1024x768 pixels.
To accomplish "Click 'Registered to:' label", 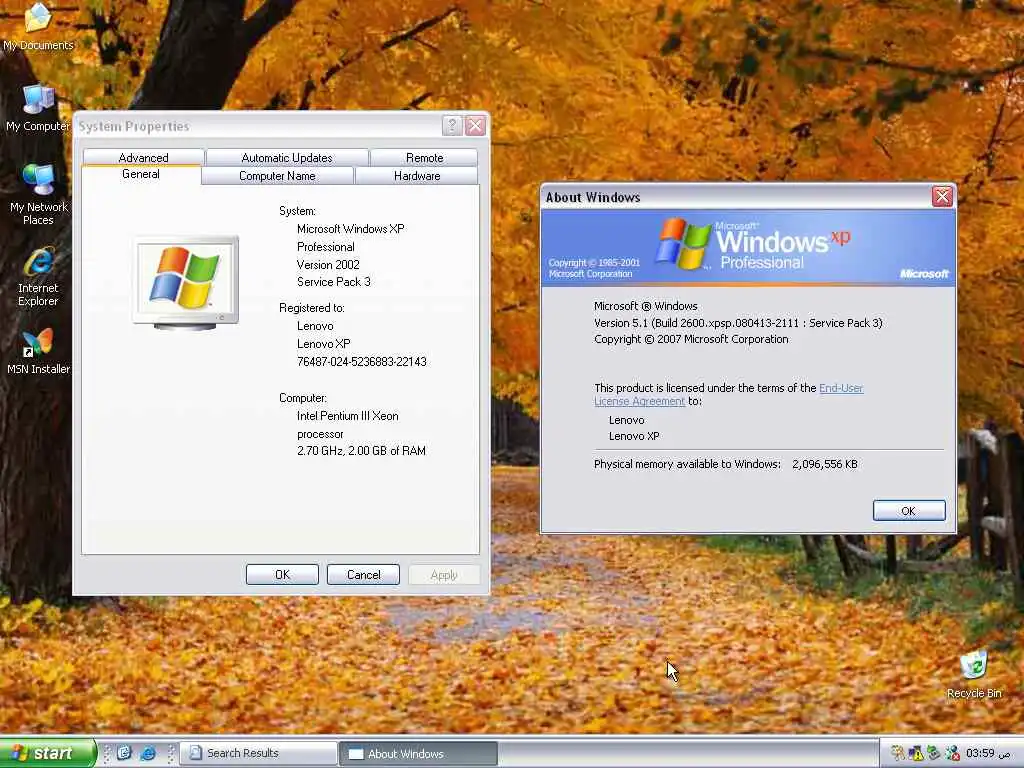I will (x=312, y=308).
